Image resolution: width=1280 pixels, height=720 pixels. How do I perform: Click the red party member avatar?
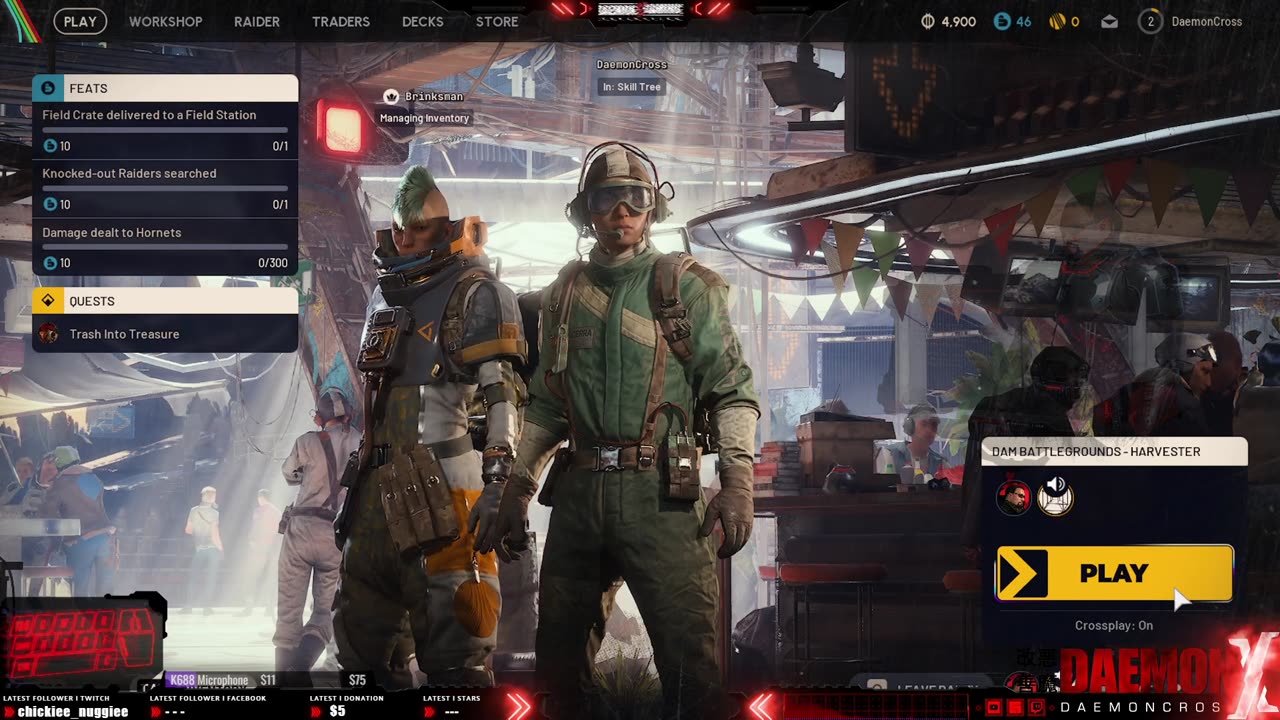click(x=1014, y=497)
